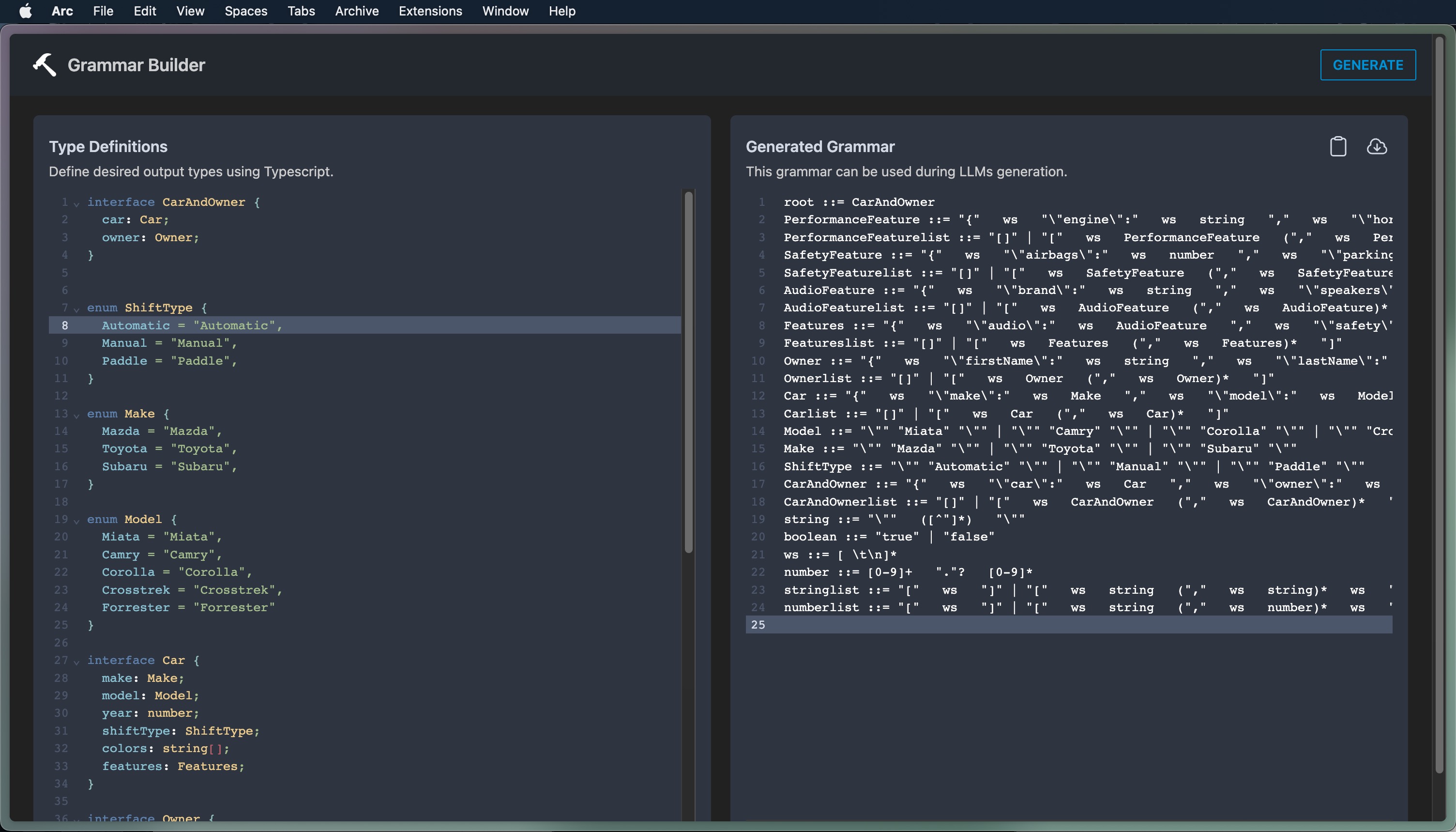Collapse the Car interface fold arrow
Screen dimensions: 1456x832
click(x=77, y=660)
